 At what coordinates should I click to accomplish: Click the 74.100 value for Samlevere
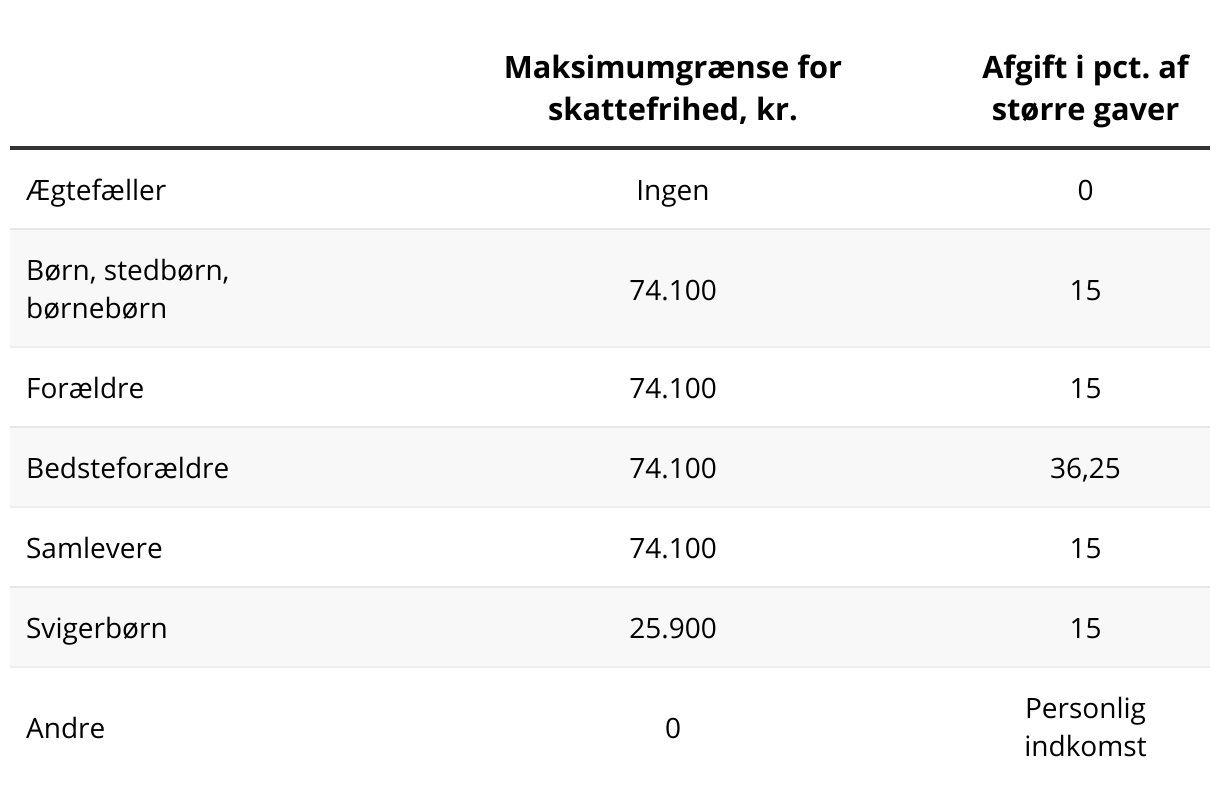pos(672,548)
